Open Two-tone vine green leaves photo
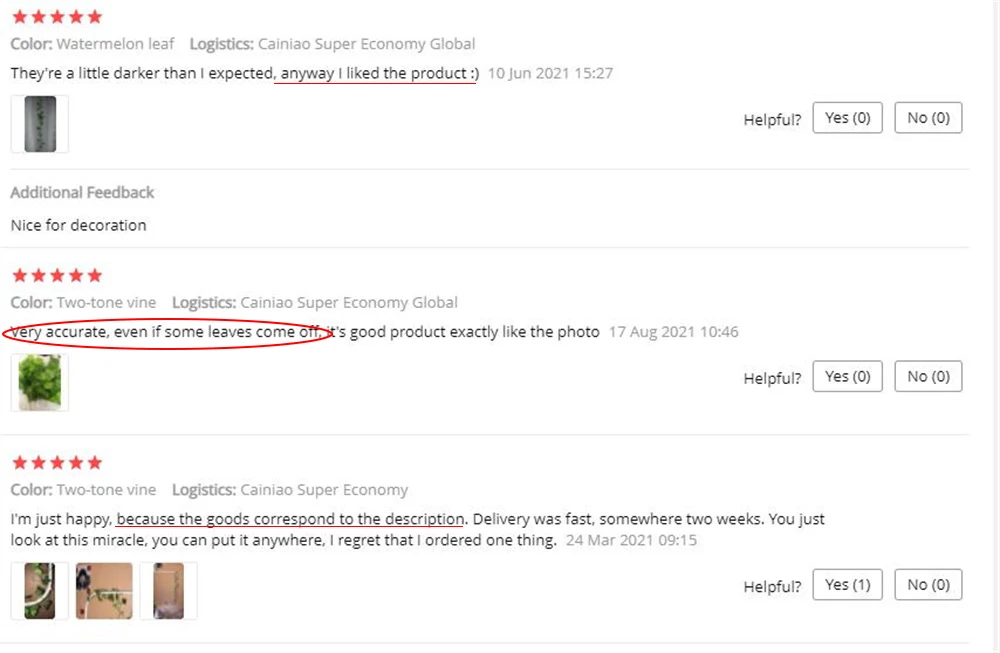The width and height of the screenshot is (1000, 653). click(40, 382)
